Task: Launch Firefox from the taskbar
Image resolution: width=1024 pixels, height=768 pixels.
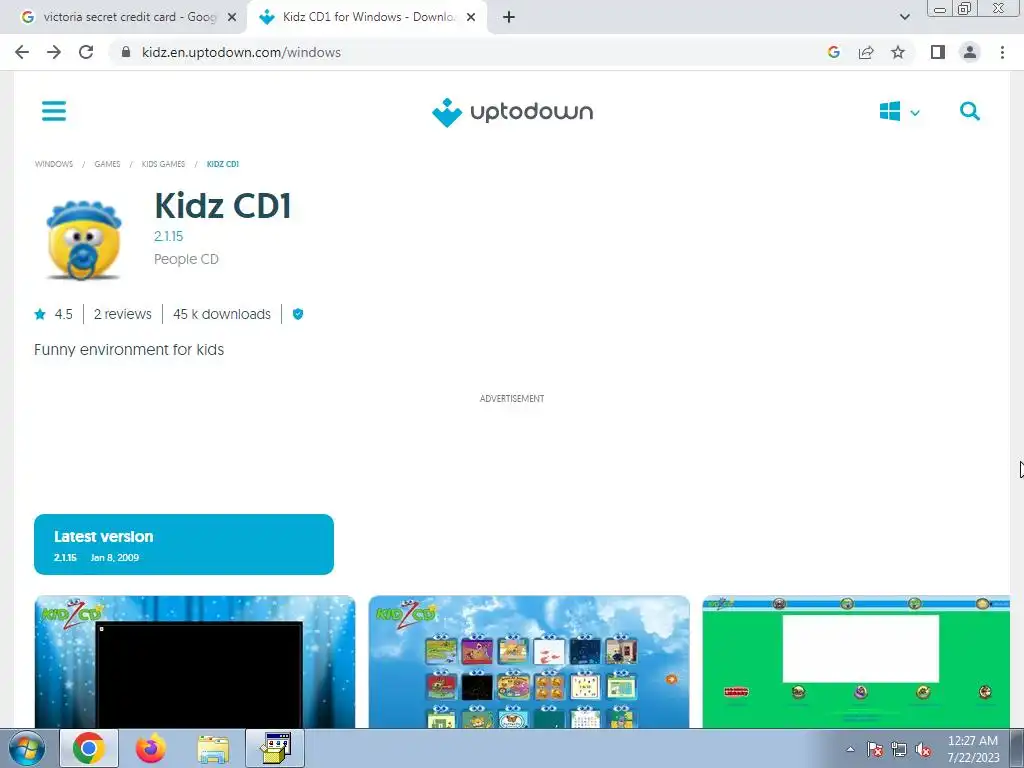Action: tap(151, 748)
